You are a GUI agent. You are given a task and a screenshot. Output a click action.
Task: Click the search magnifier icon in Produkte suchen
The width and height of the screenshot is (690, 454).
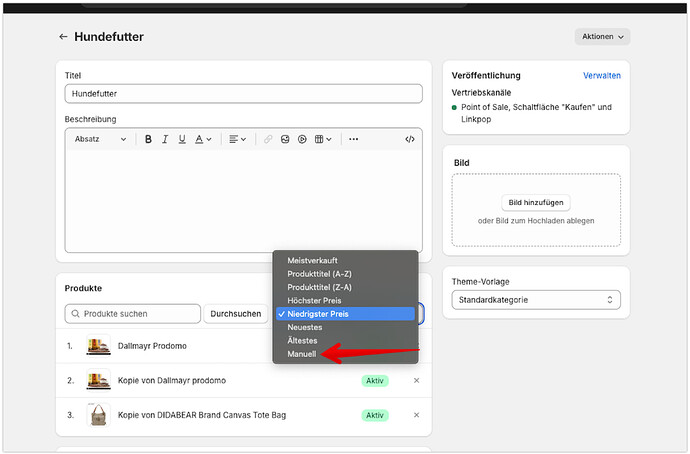coord(75,314)
